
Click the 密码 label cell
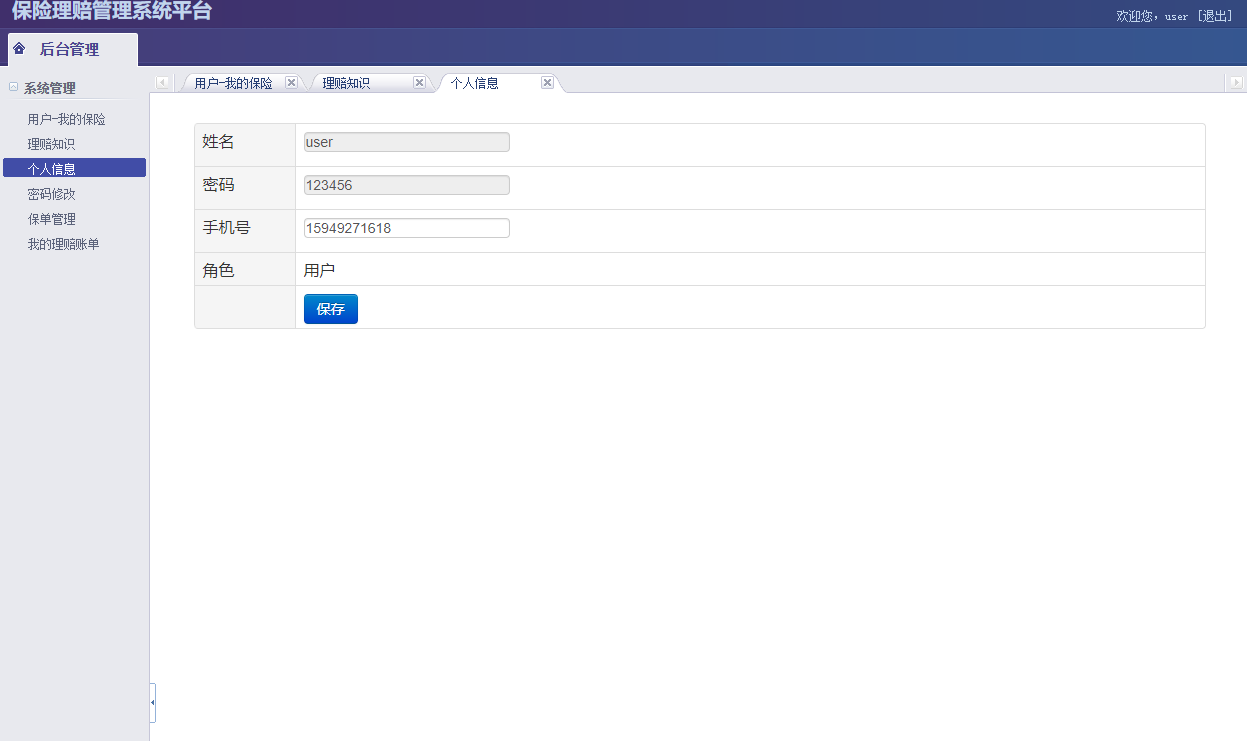point(245,188)
